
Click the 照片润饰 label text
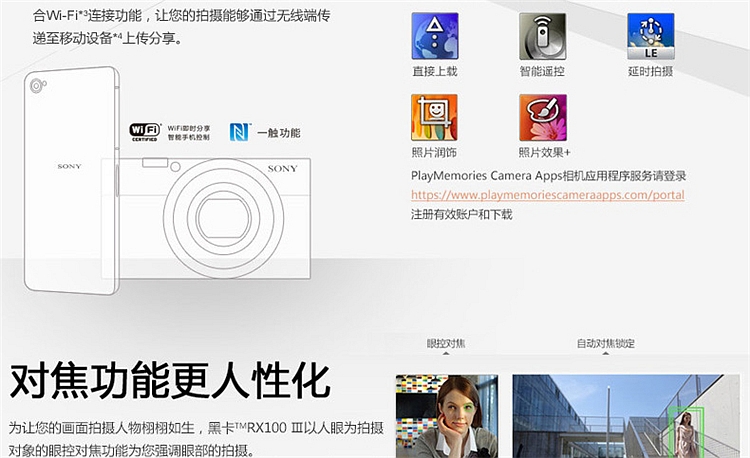tap(434, 153)
